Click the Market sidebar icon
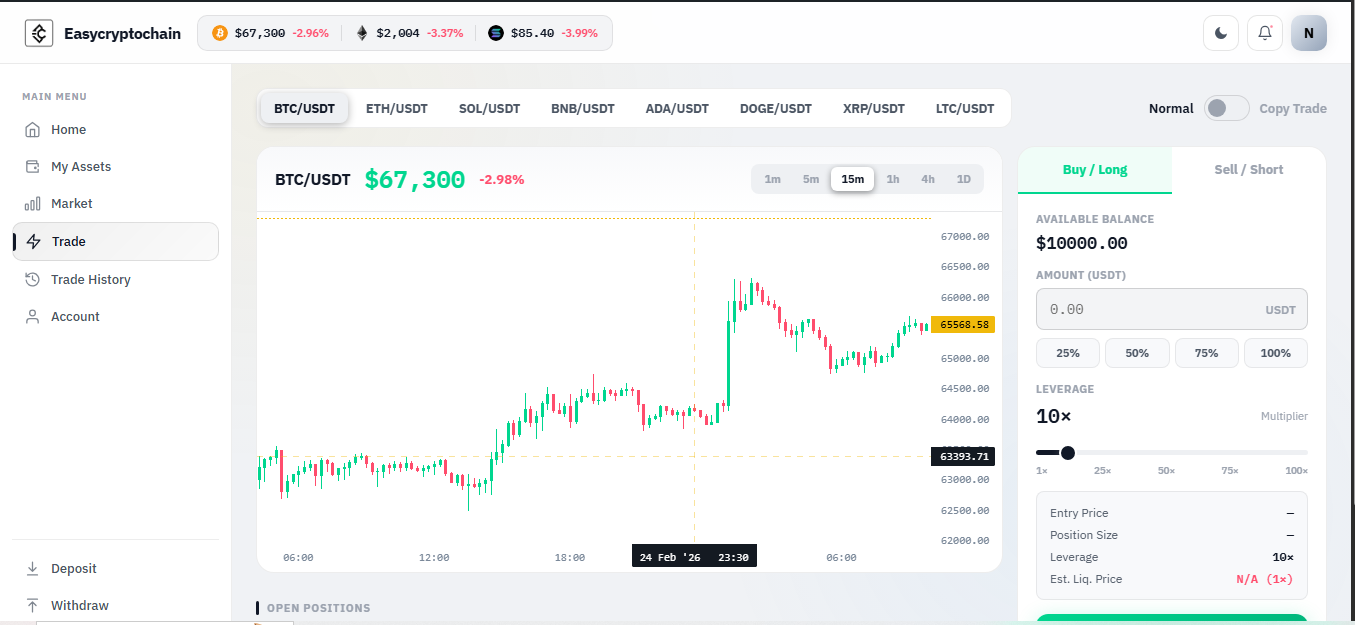Viewport: 1355px width, 625px height. pyautogui.click(x=33, y=203)
